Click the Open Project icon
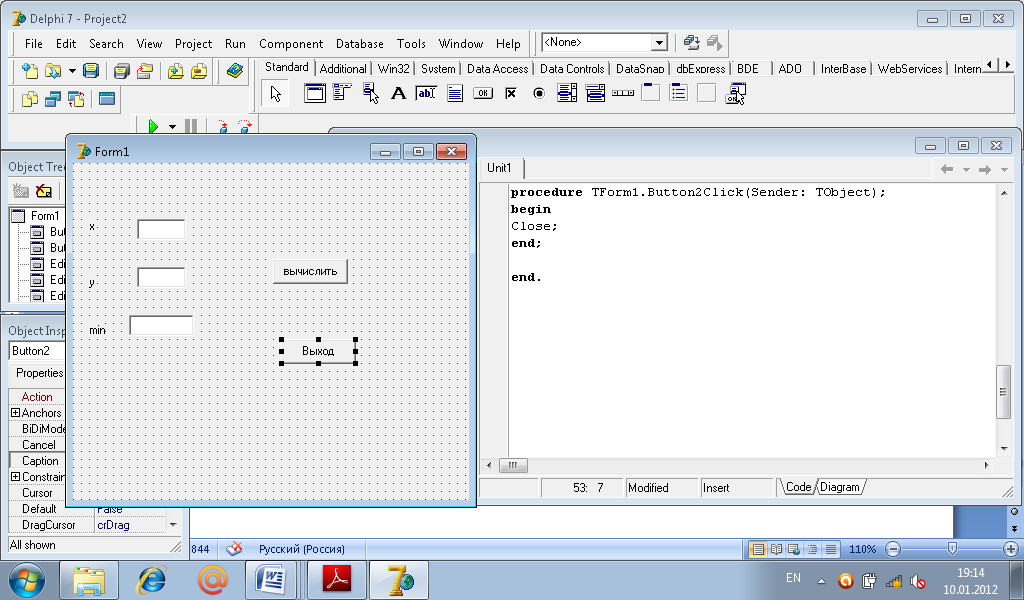This screenshot has width=1024, height=600. [144, 71]
